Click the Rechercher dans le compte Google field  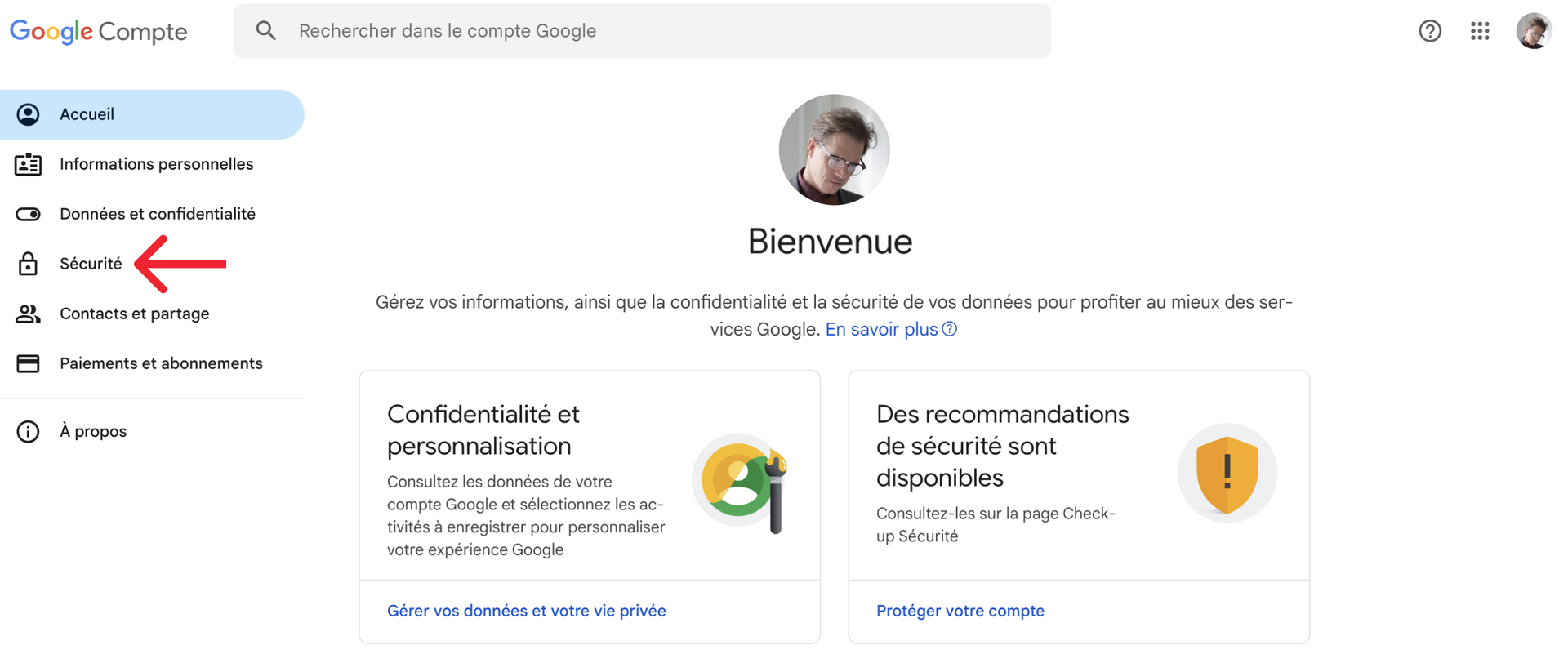tap(642, 31)
